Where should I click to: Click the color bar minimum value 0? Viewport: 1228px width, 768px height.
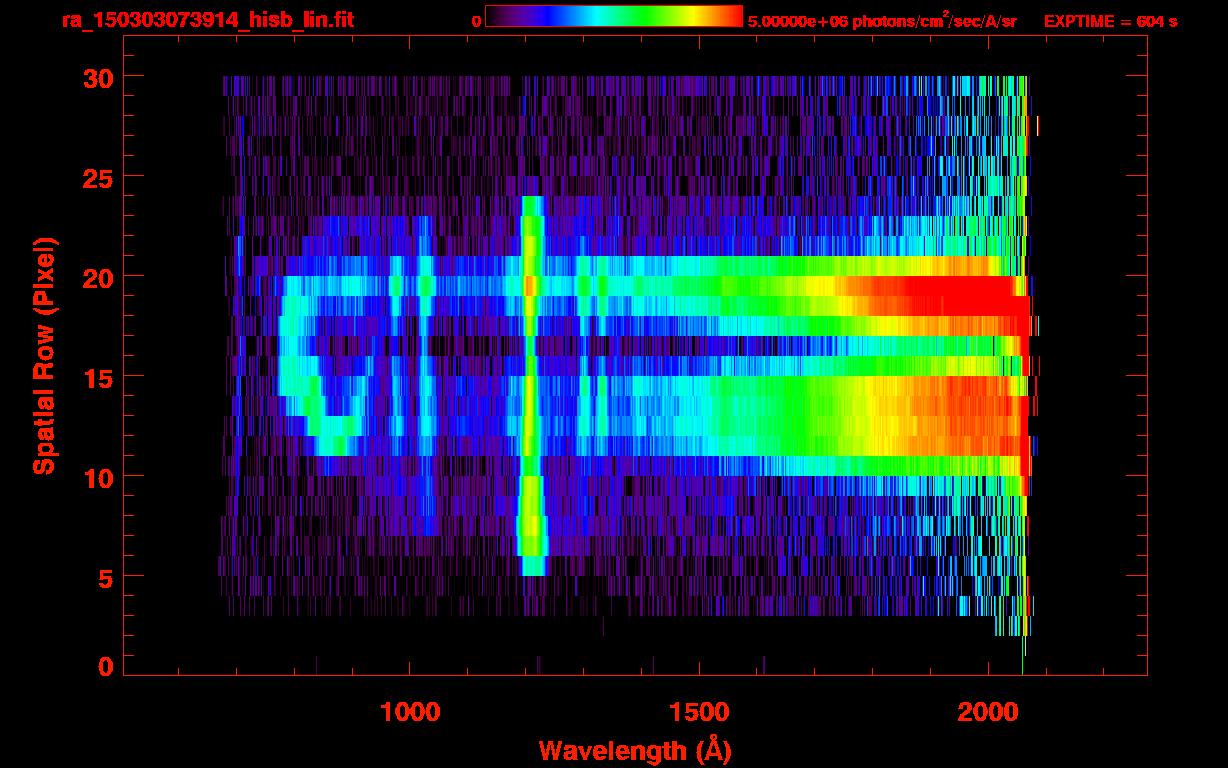(476, 21)
